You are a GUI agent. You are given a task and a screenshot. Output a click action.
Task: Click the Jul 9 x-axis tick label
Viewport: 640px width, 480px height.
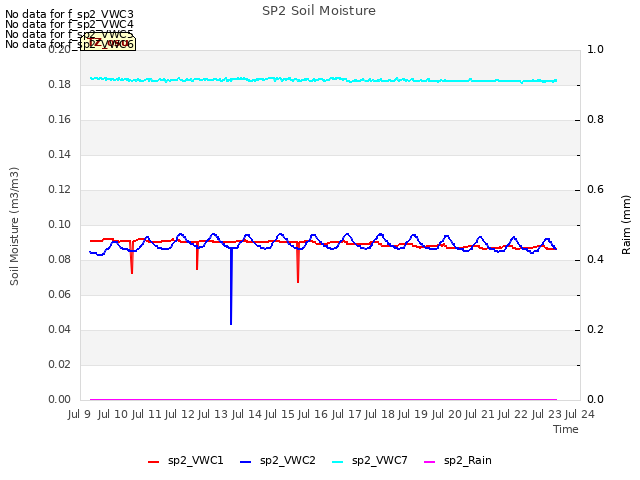(x=79, y=414)
